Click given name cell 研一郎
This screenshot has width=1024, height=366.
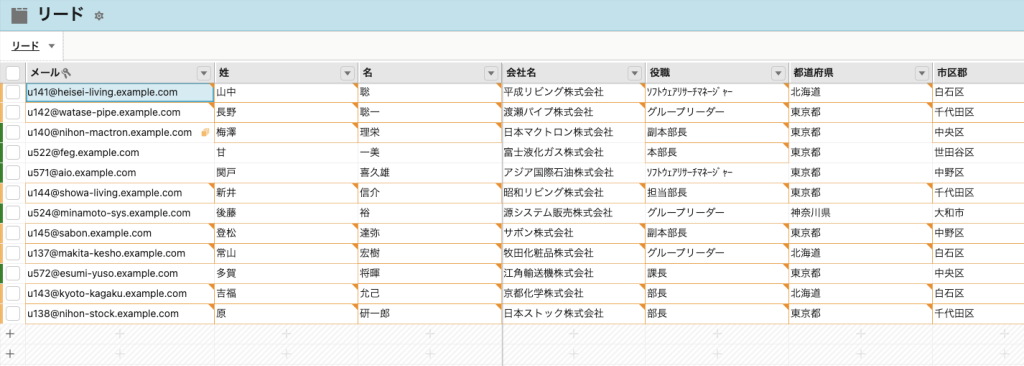(x=430, y=314)
